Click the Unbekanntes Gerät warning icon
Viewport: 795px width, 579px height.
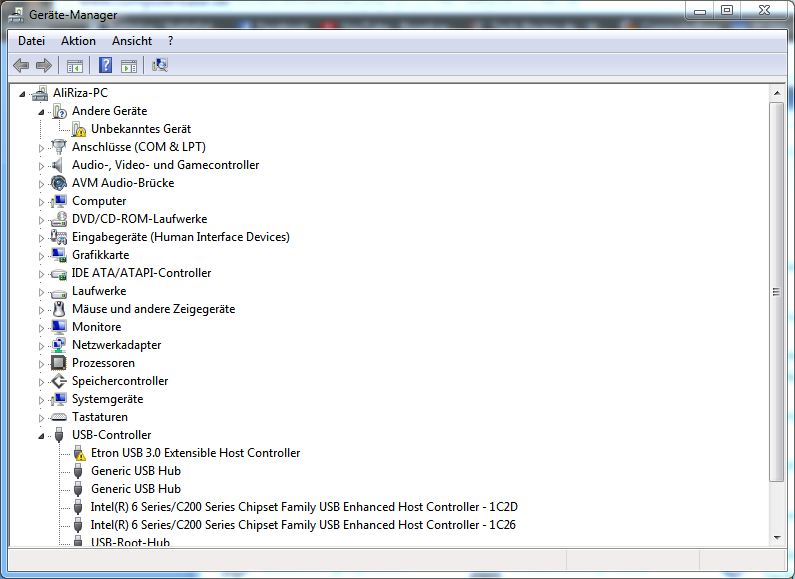[x=79, y=129]
